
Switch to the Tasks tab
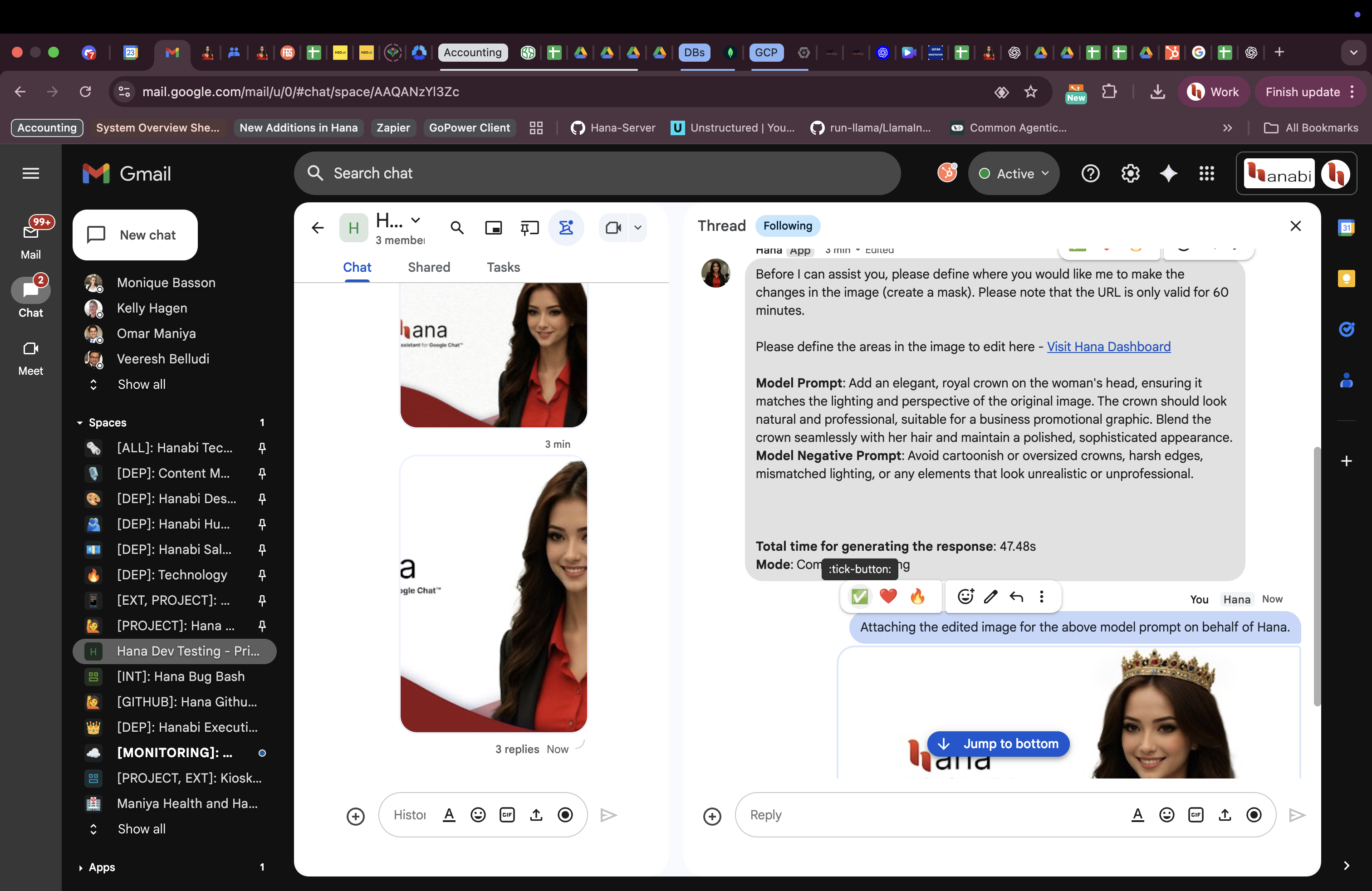click(x=503, y=267)
